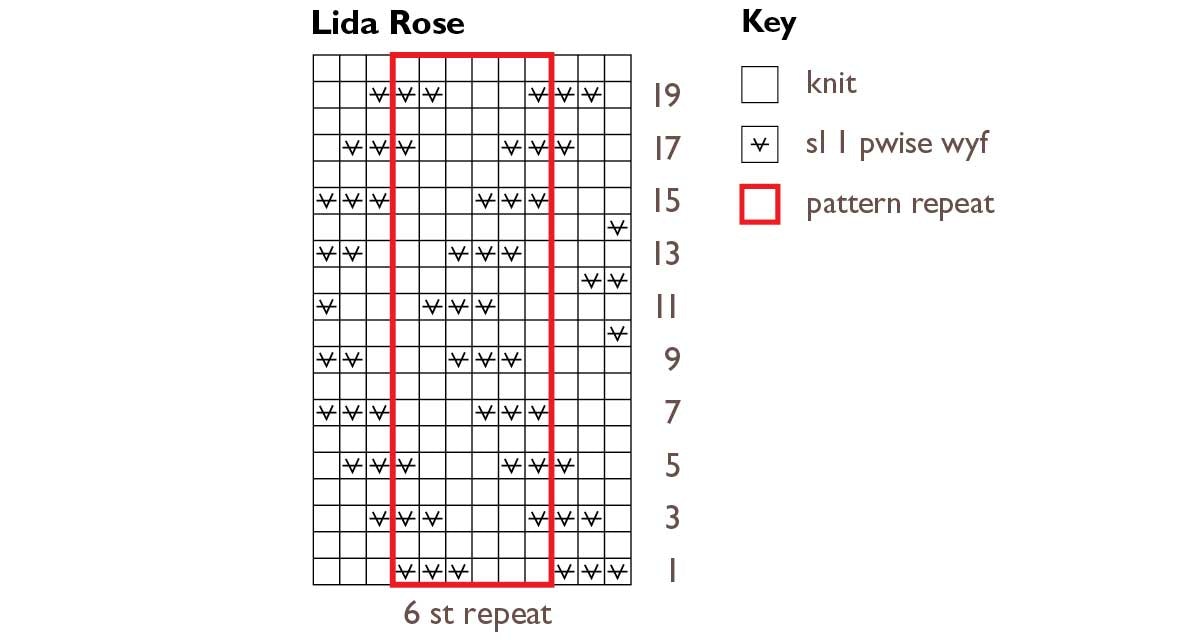Select the "pattern repeat" label text
The width and height of the screenshot is (1200, 640).
pos(900,204)
